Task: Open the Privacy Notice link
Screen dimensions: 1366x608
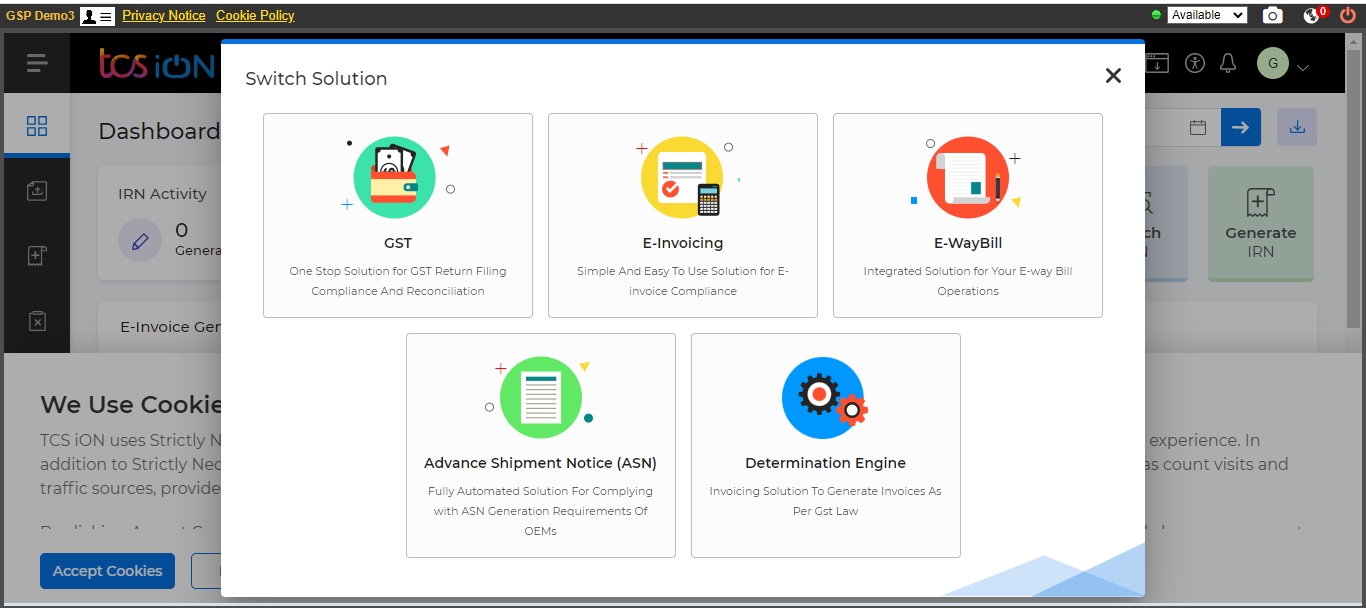Action: [x=164, y=16]
